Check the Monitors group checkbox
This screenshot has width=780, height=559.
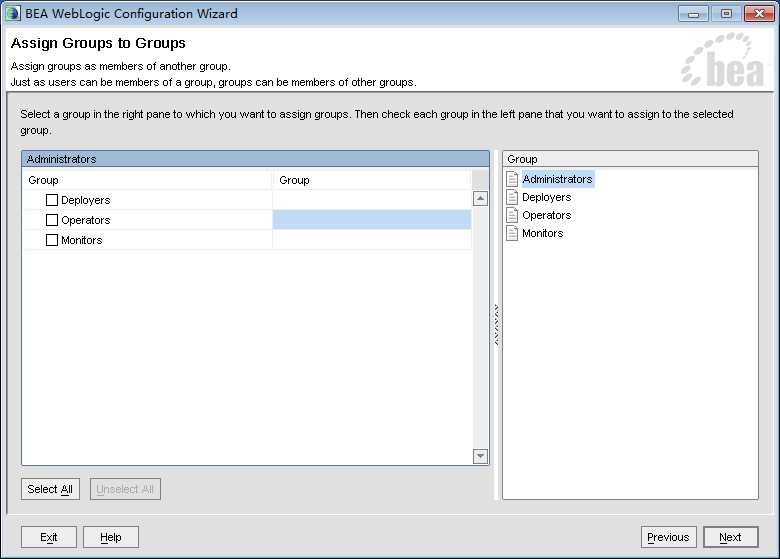click(x=52, y=240)
